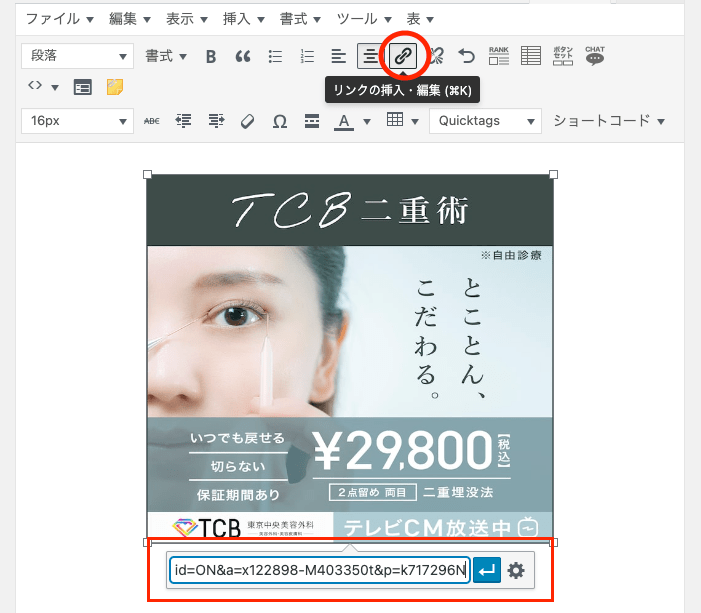Screen dimensions: 701x613
Task: Undo the last action
Action: coord(466,56)
